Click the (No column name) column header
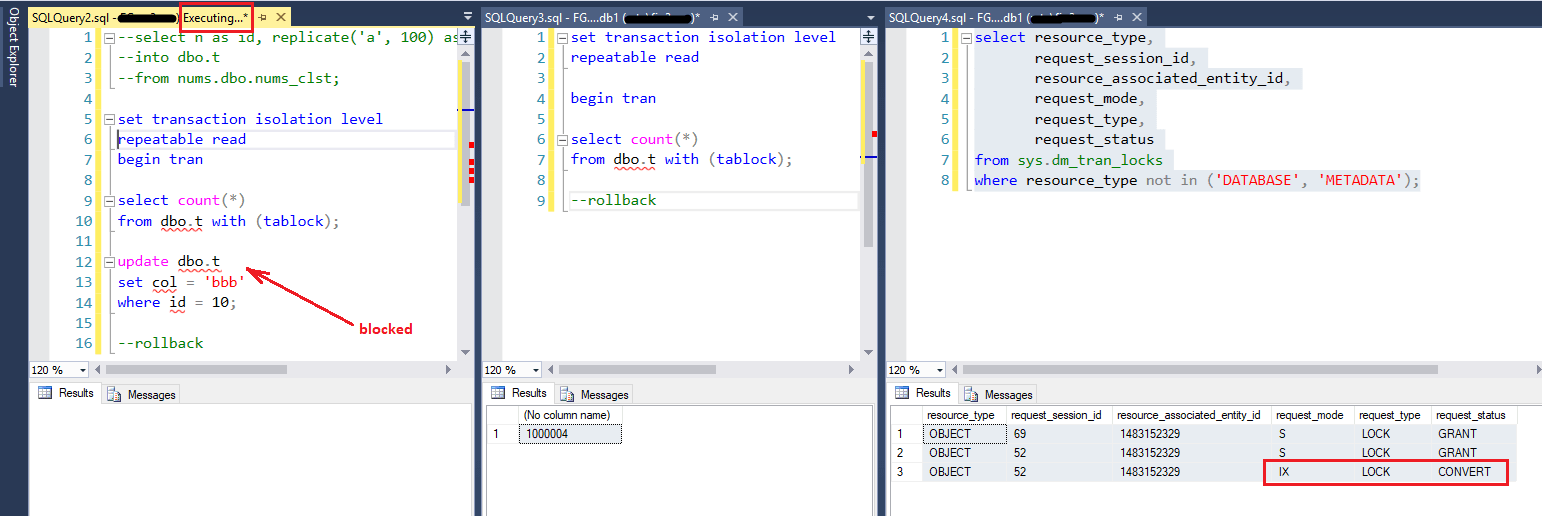 point(571,415)
